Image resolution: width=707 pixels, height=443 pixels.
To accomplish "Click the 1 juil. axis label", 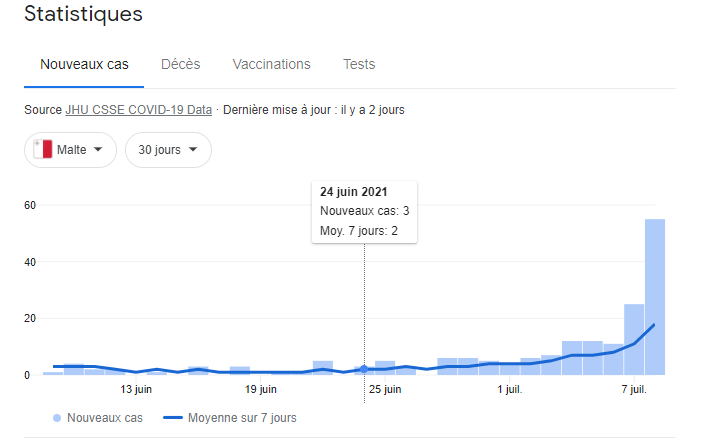I will pos(508,389).
